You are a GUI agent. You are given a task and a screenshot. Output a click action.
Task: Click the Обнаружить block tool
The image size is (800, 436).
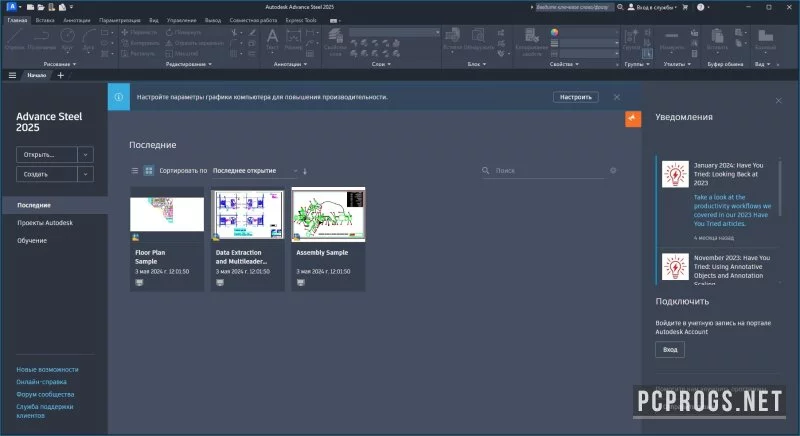(479, 39)
